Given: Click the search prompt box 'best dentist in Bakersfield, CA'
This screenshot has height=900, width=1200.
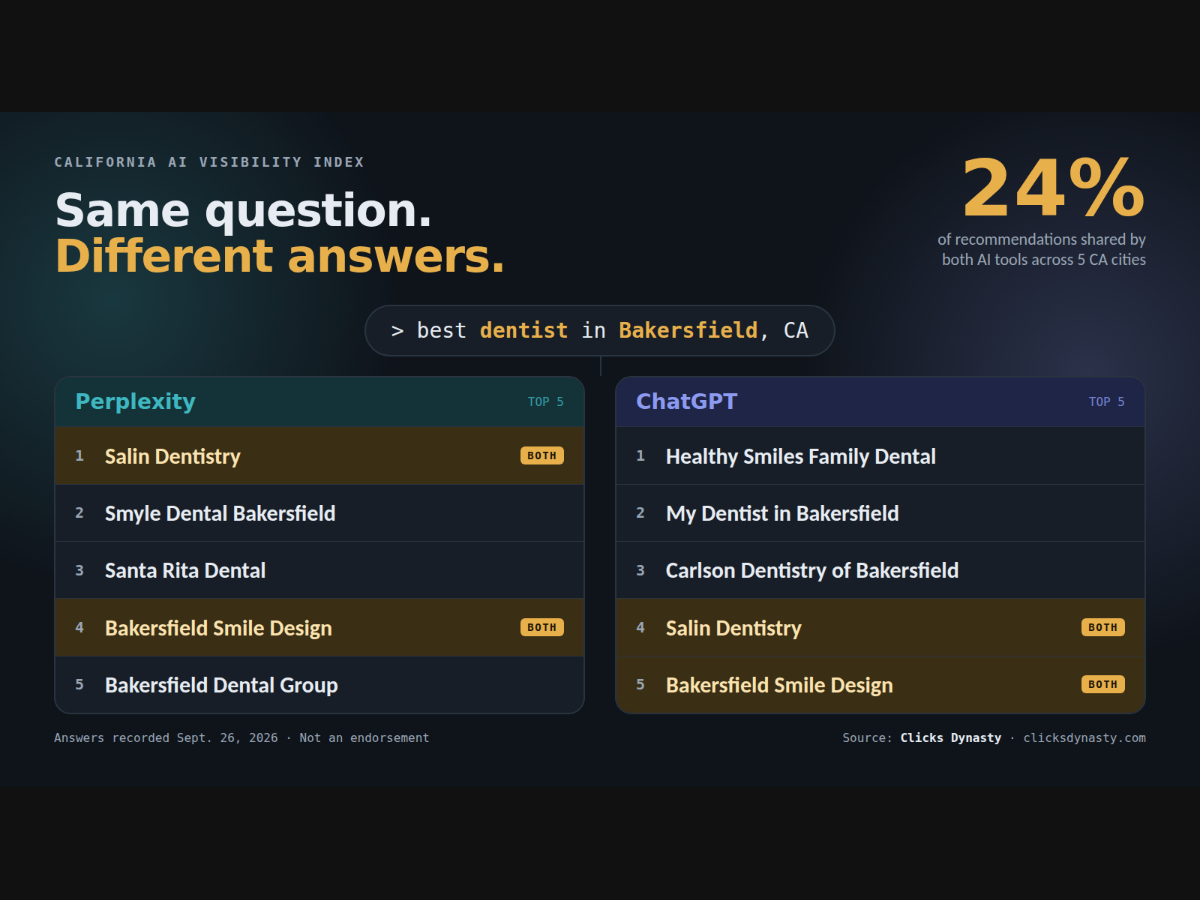Looking at the screenshot, I should tap(600, 331).
